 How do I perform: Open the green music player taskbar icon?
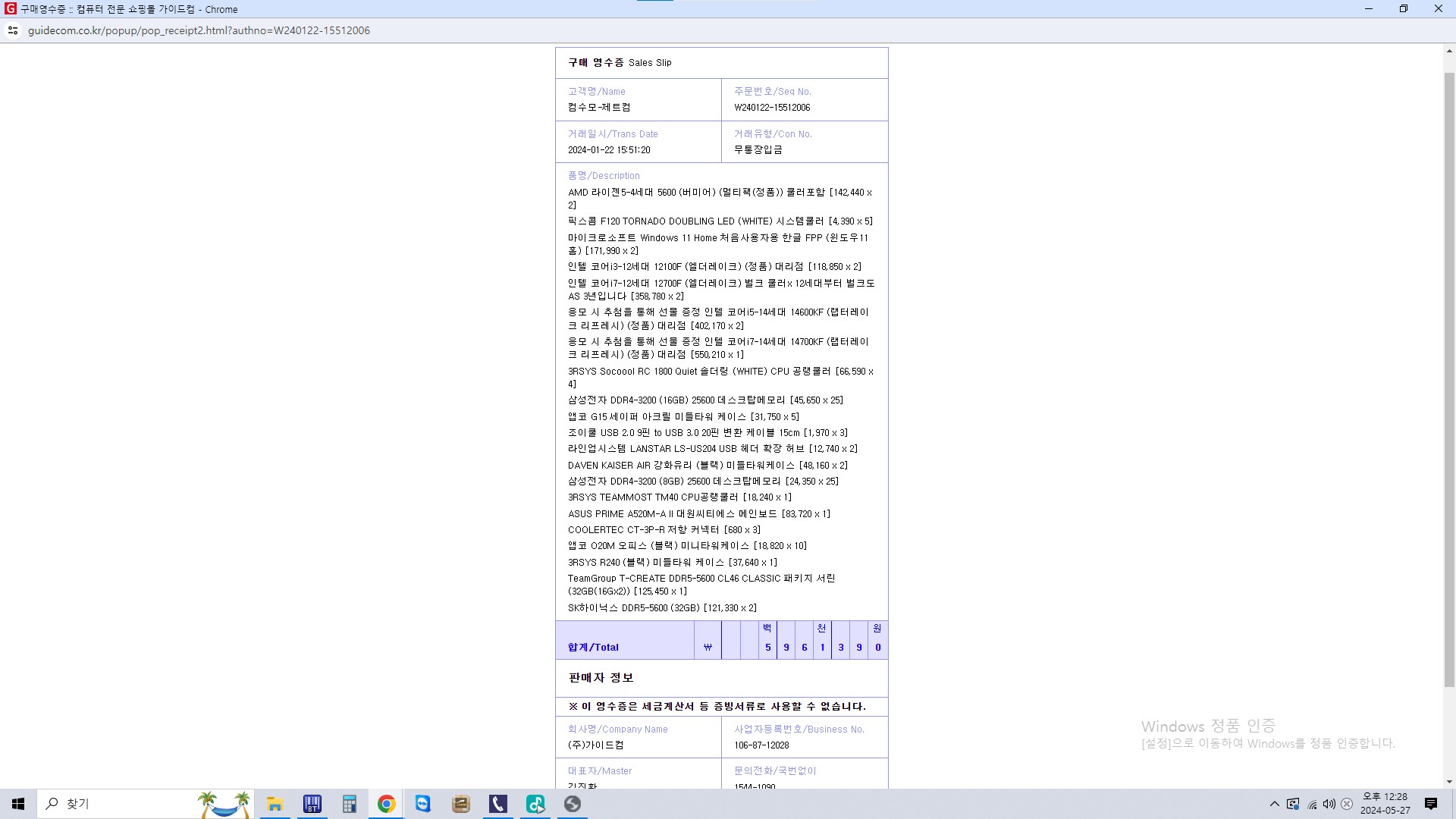pyautogui.click(x=535, y=804)
